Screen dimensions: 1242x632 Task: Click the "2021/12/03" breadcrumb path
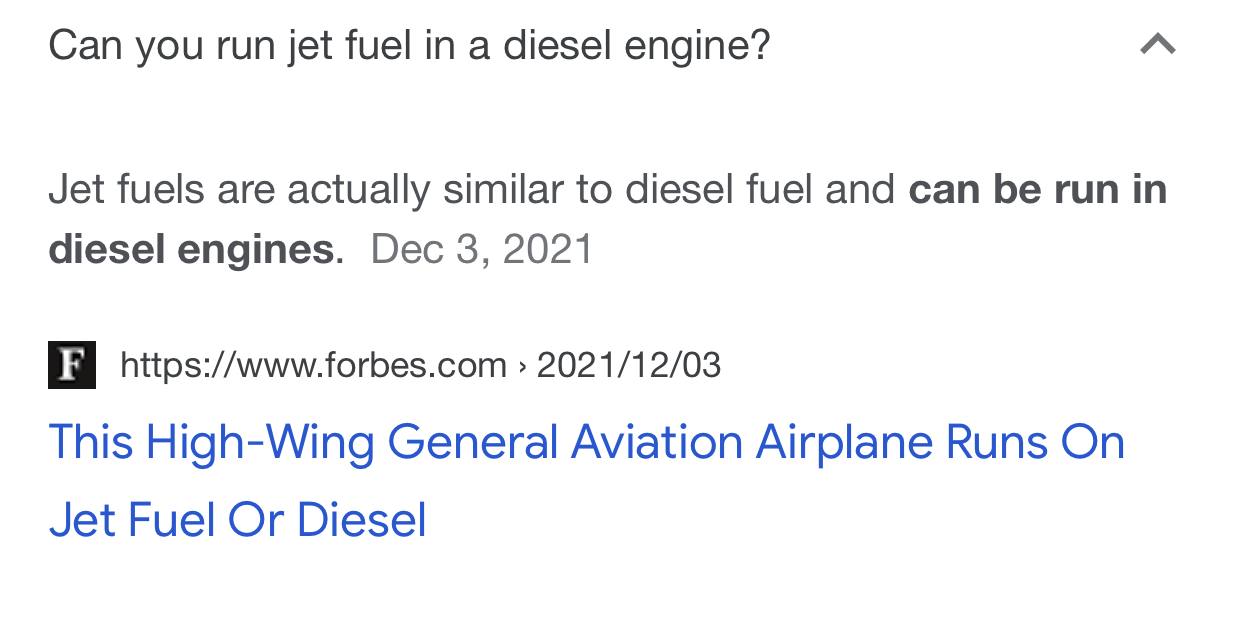(x=629, y=365)
